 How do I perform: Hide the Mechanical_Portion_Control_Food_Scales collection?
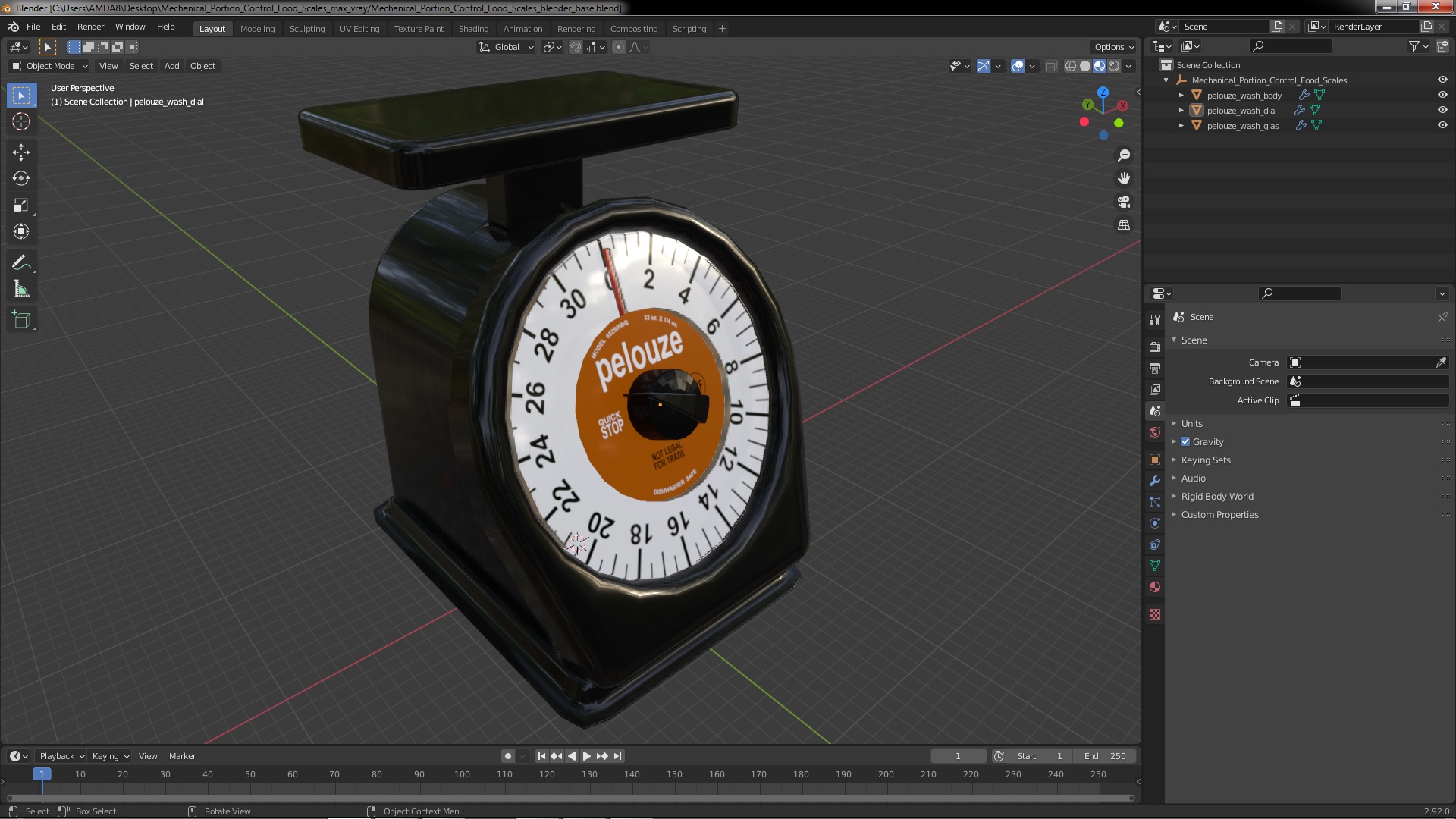coord(1442,80)
